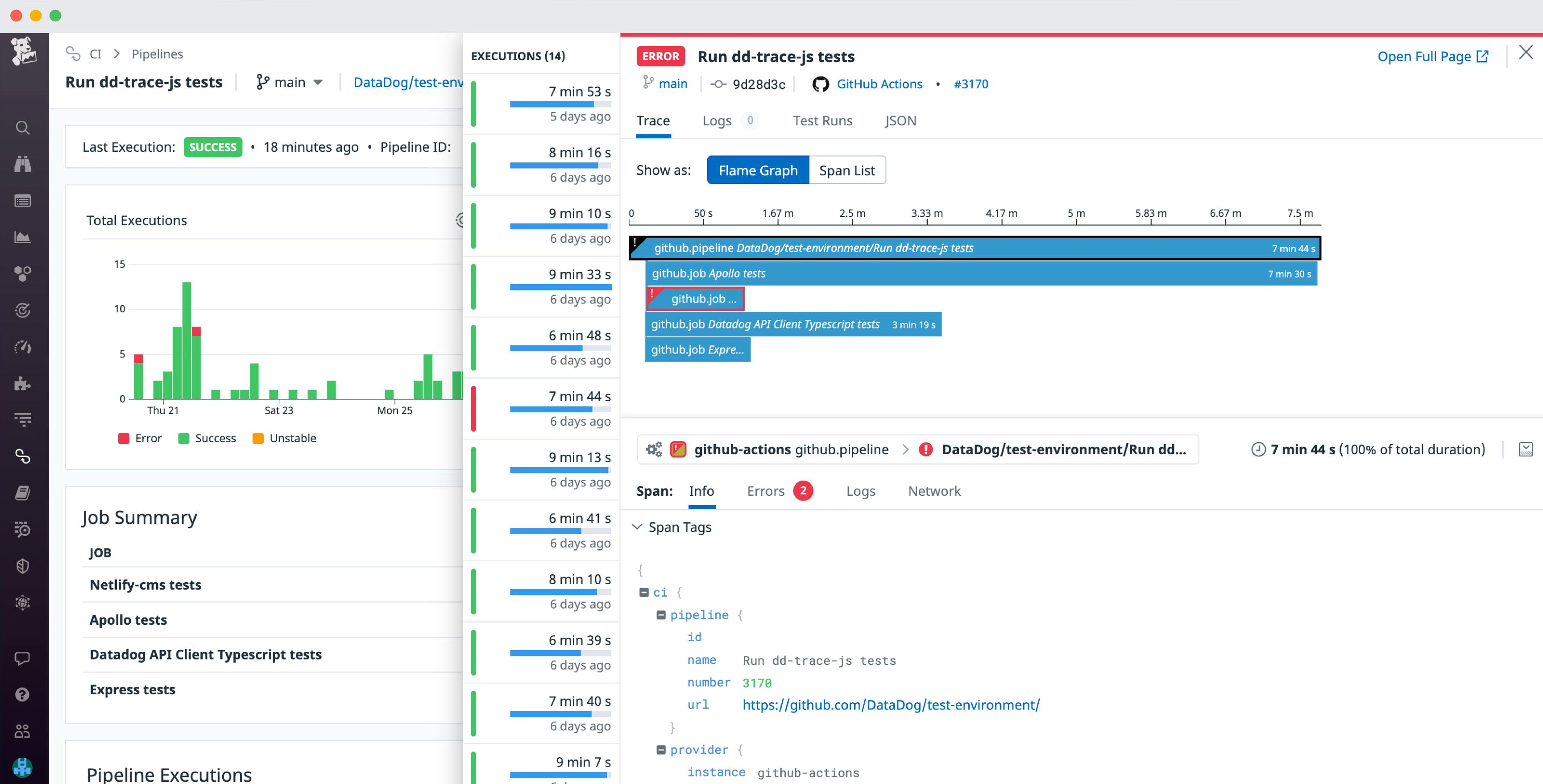
Task: Open Notebooks via the book sidebar icon
Action: 22,493
